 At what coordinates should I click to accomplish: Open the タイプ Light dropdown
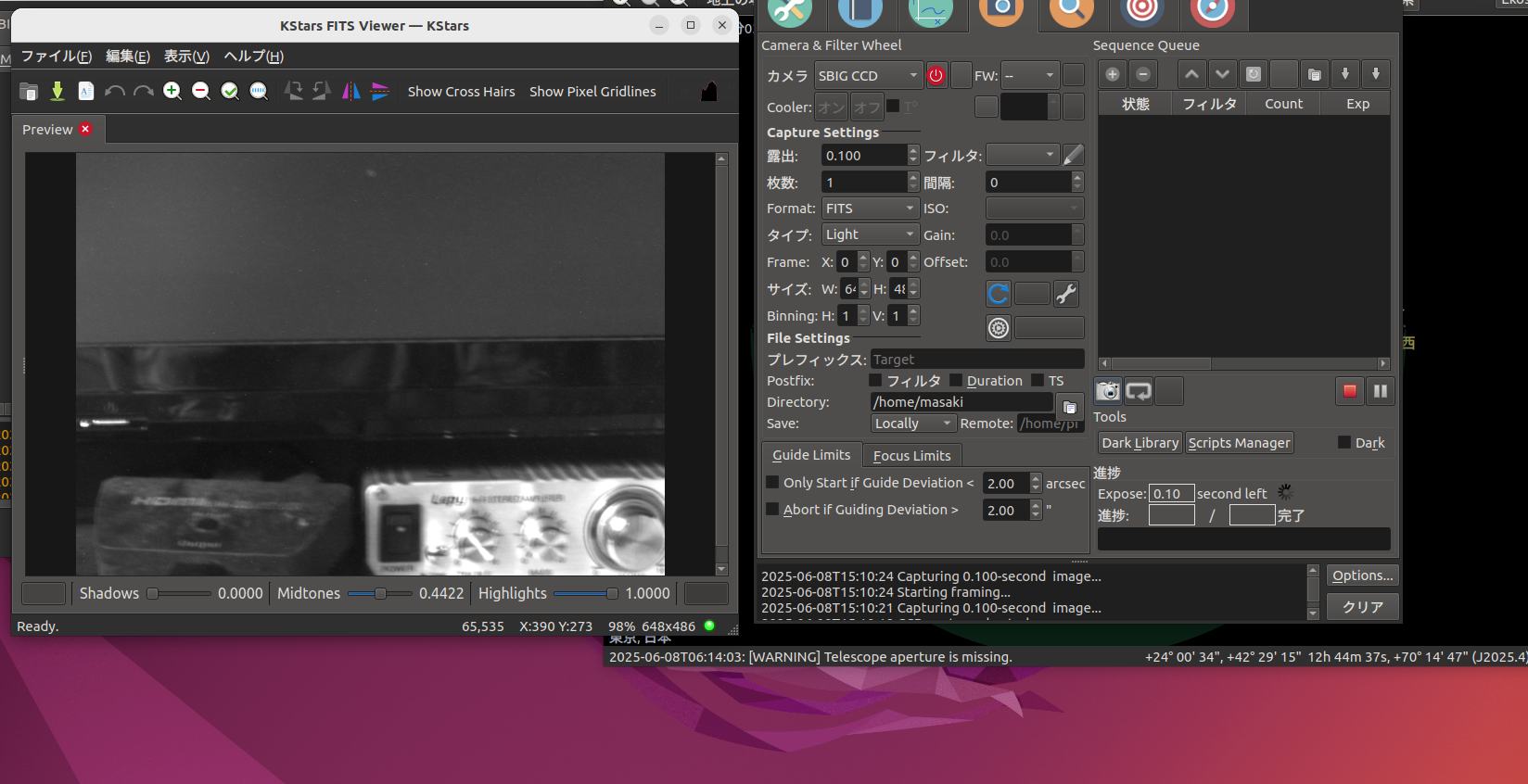tap(870, 234)
